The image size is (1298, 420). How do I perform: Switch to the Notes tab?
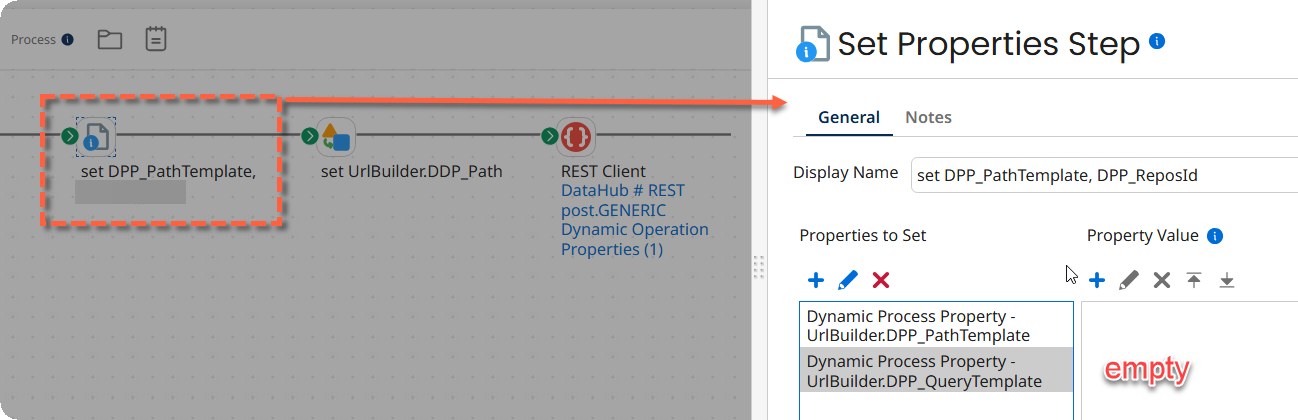[928, 117]
